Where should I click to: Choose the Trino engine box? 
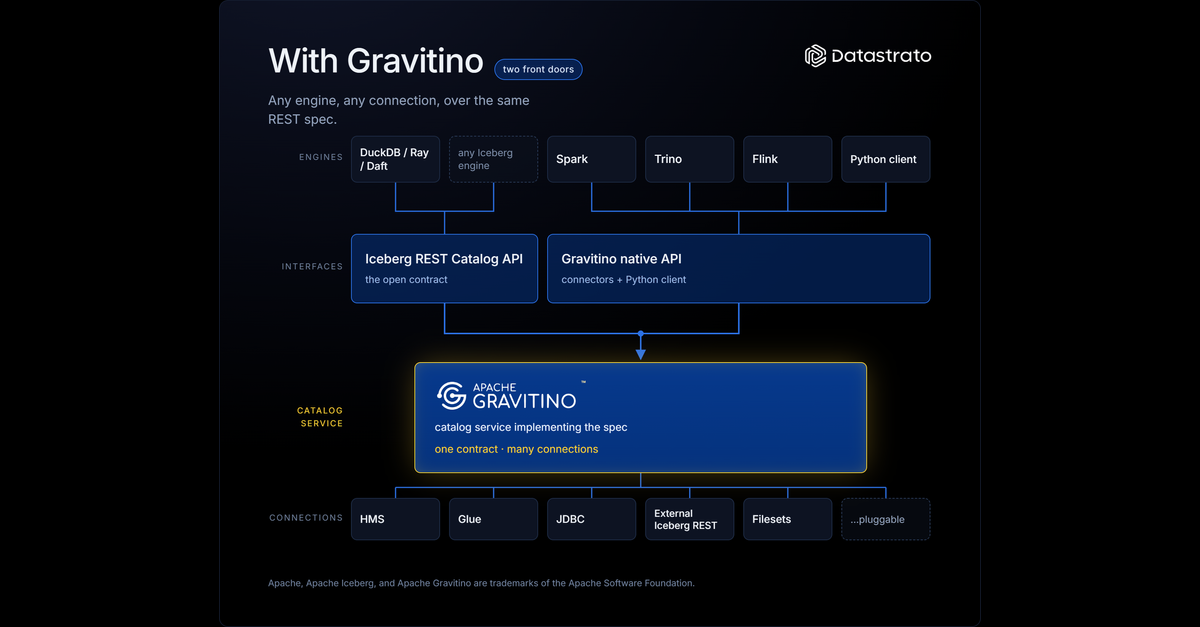[689, 159]
